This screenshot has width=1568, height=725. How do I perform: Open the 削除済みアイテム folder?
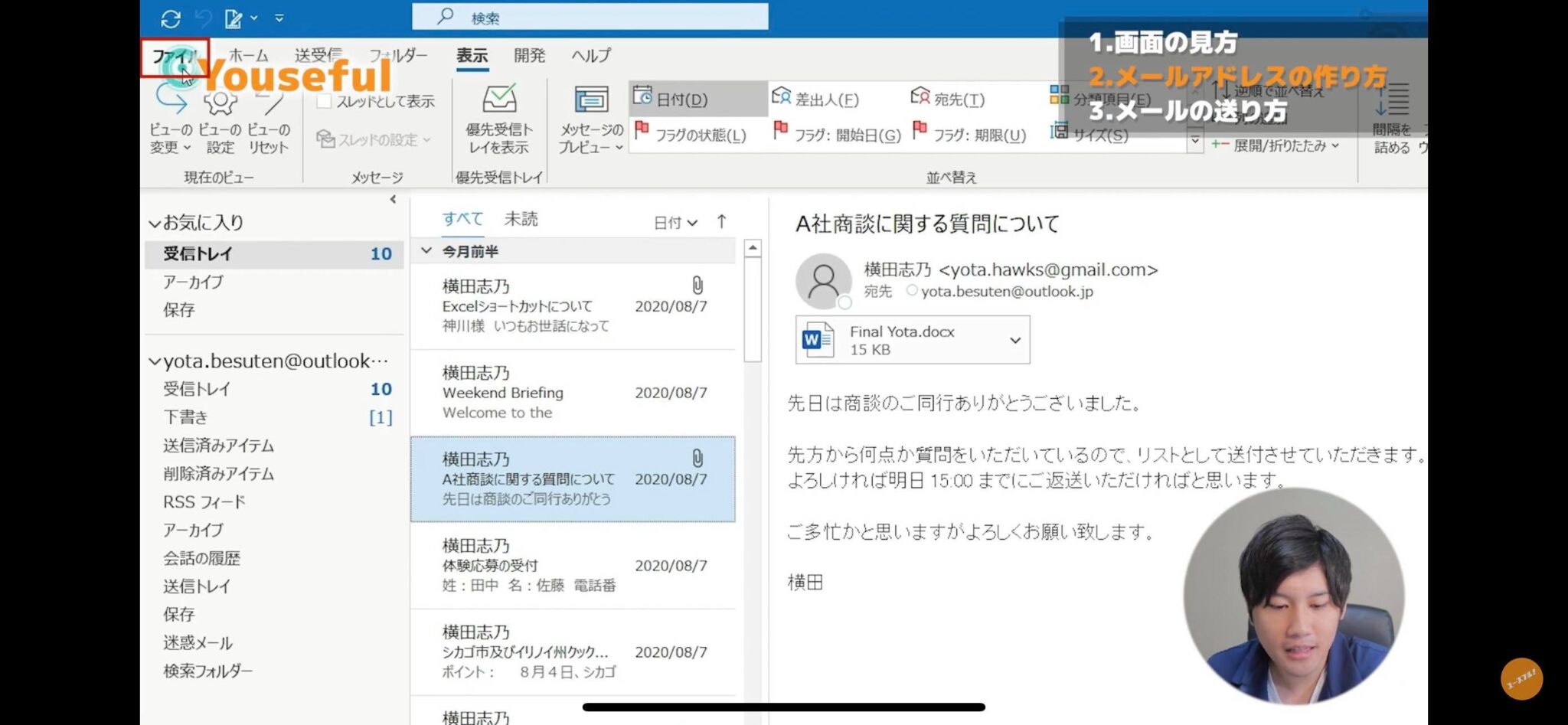(218, 474)
